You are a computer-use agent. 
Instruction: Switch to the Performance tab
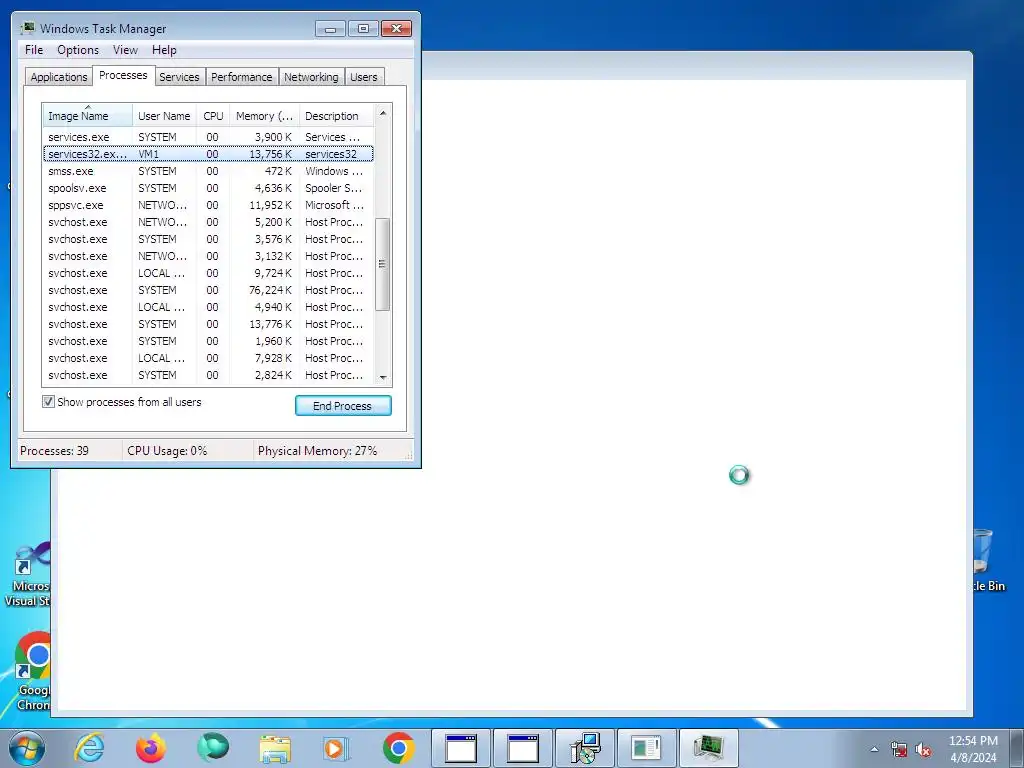point(242,77)
